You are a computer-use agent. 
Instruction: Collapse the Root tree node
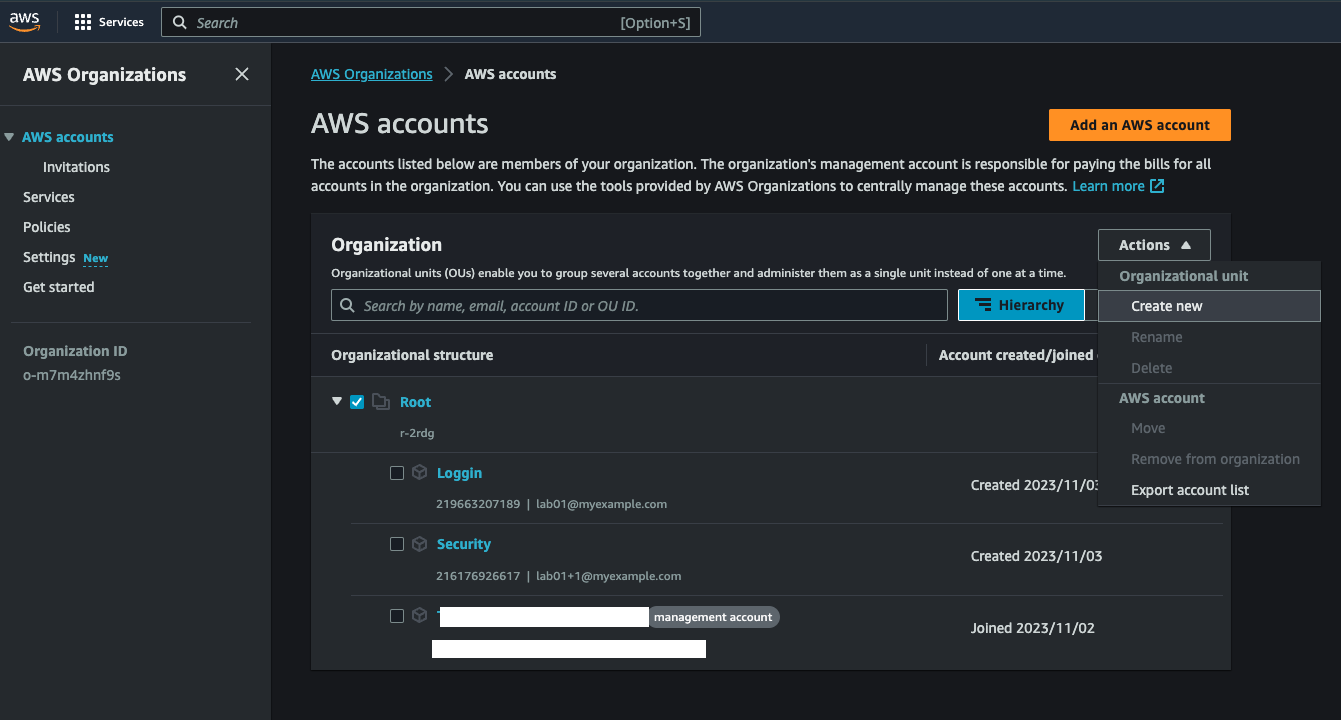click(x=337, y=402)
